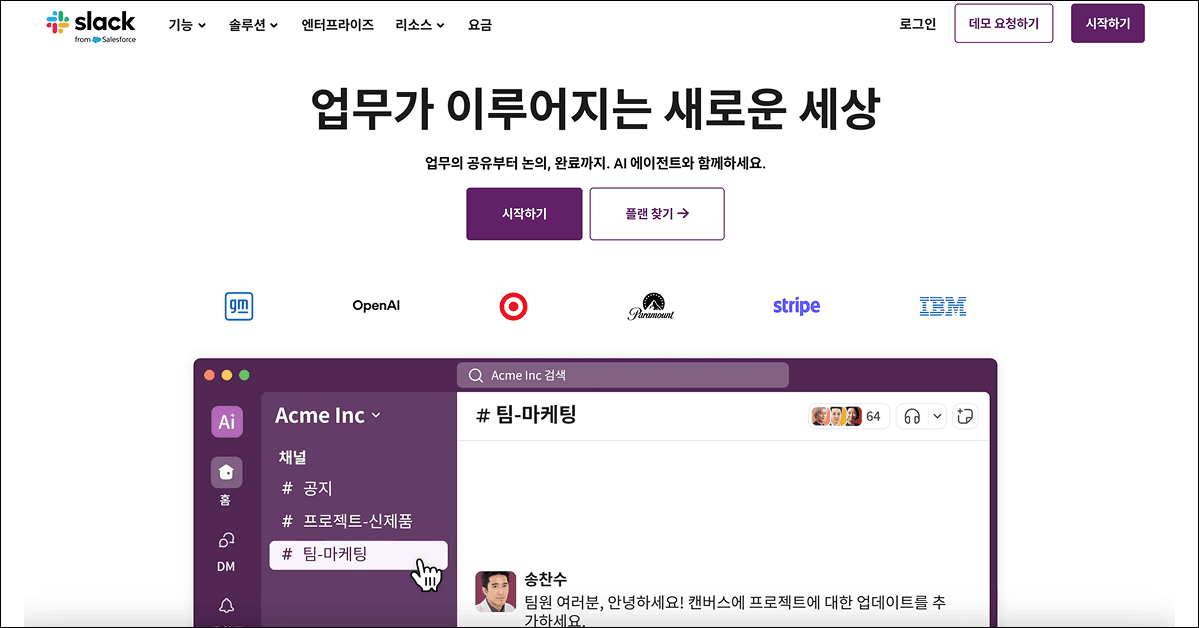This screenshot has height=628, width=1199.
Task: Expand the 솔루션 dropdown menu
Action: coord(253,25)
